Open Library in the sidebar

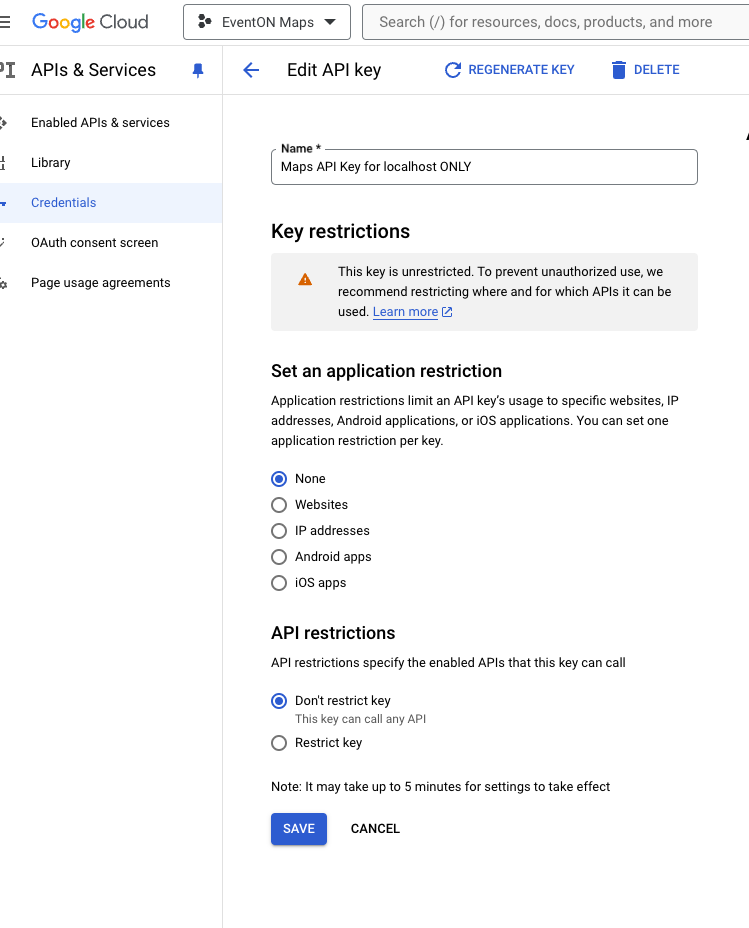click(51, 163)
